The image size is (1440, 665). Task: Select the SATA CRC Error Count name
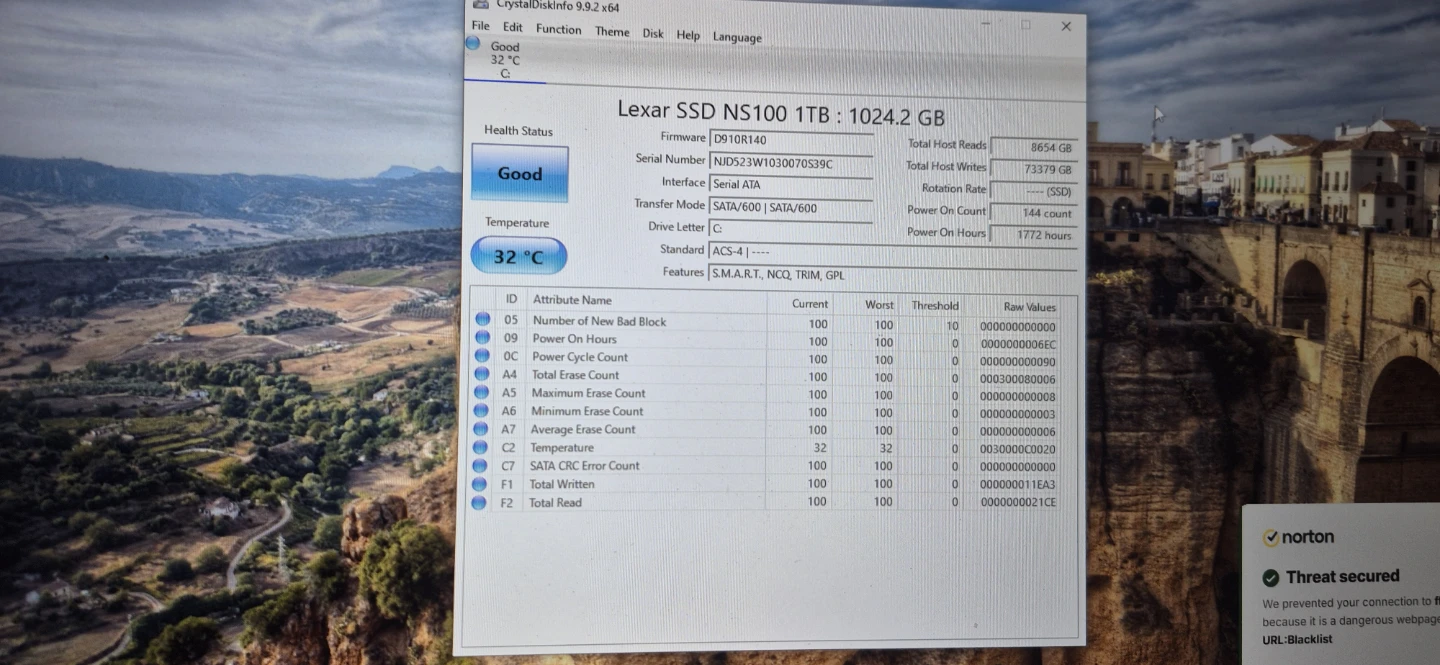[x=585, y=465]
